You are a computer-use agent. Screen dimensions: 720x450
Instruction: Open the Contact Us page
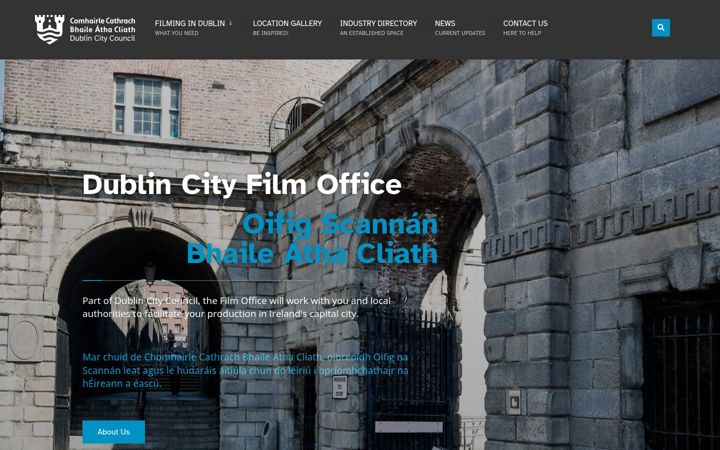(x=525, y=23)
